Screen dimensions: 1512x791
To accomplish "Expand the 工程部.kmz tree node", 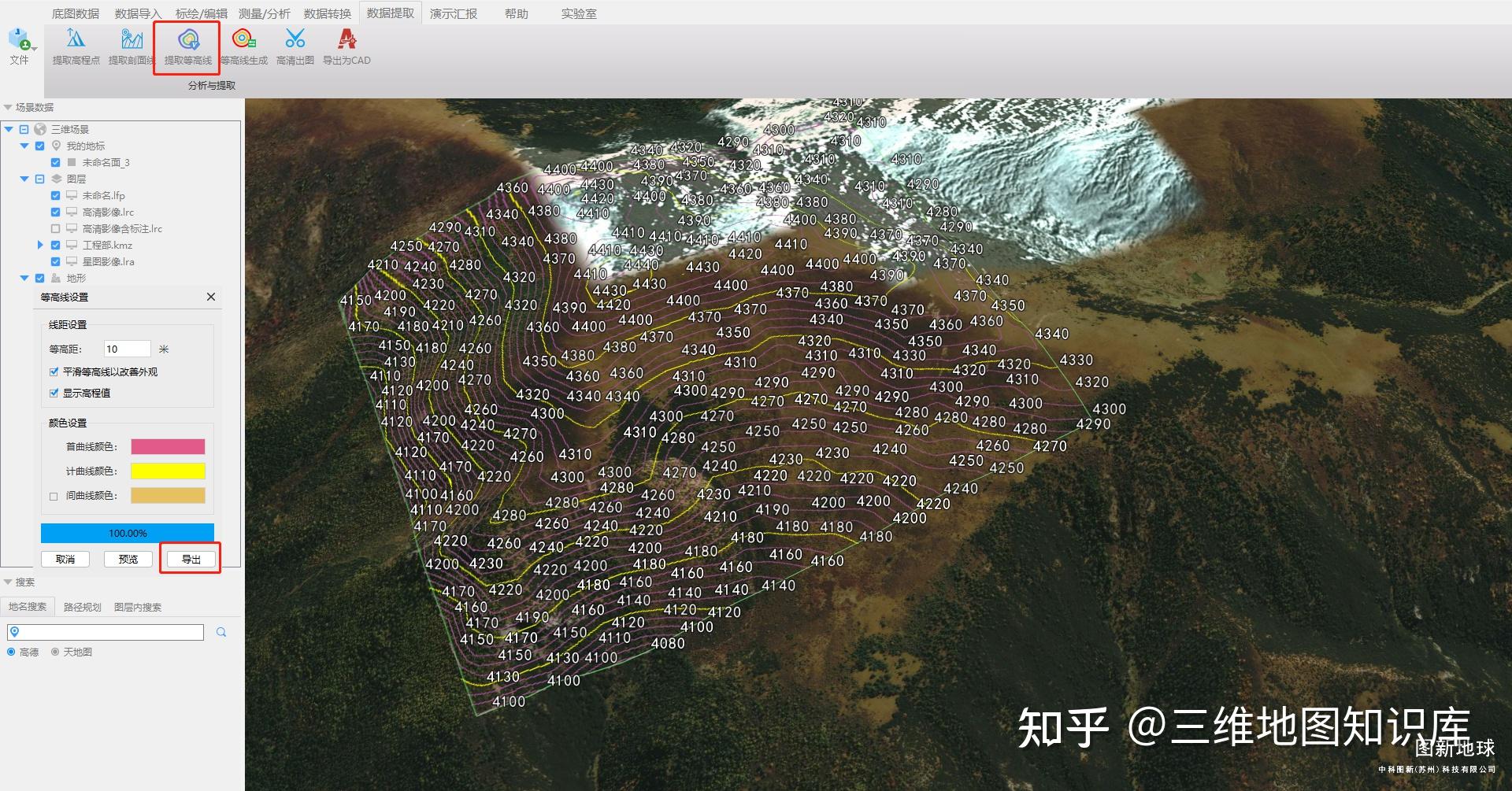I will [40, 245].
